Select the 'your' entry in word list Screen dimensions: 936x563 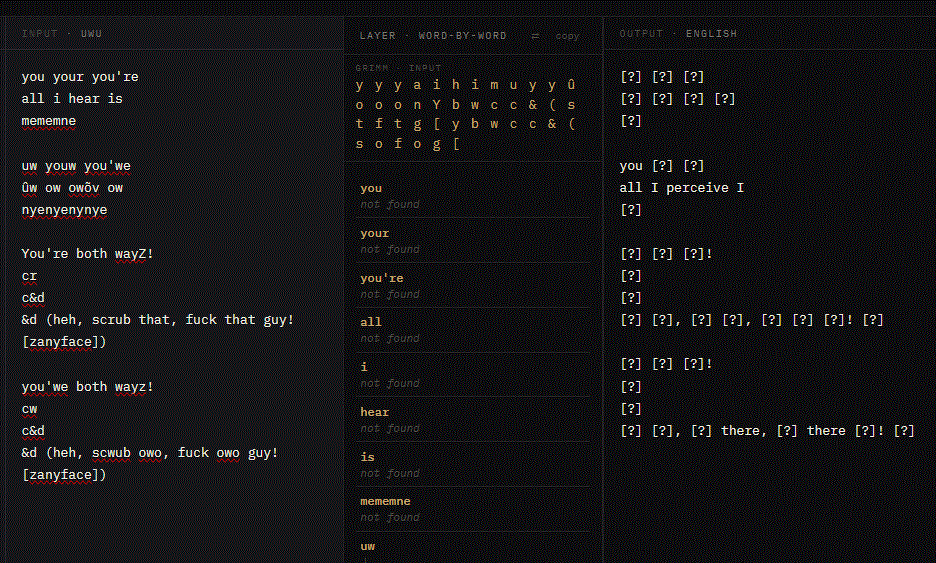374,233
